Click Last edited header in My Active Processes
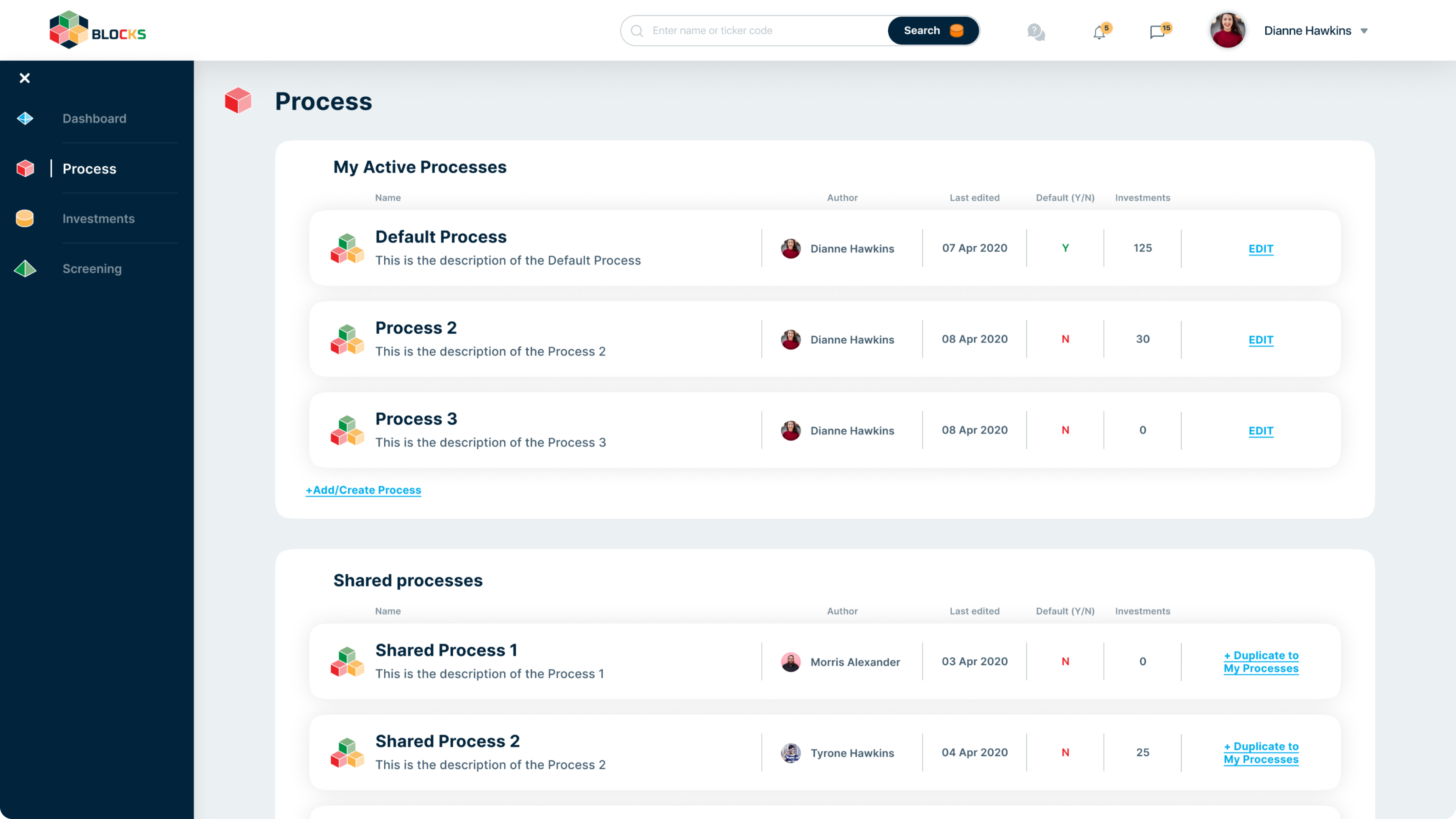The height and width of the screenshot is (819, 1456). click(x=974, y=198)
